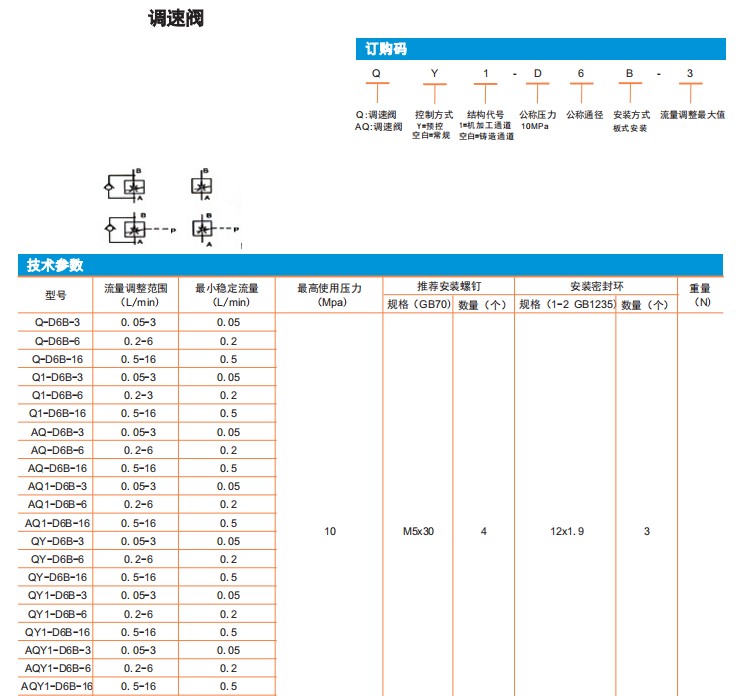
Task: Click the 调速阀 page title
Action: click(176, 18)
